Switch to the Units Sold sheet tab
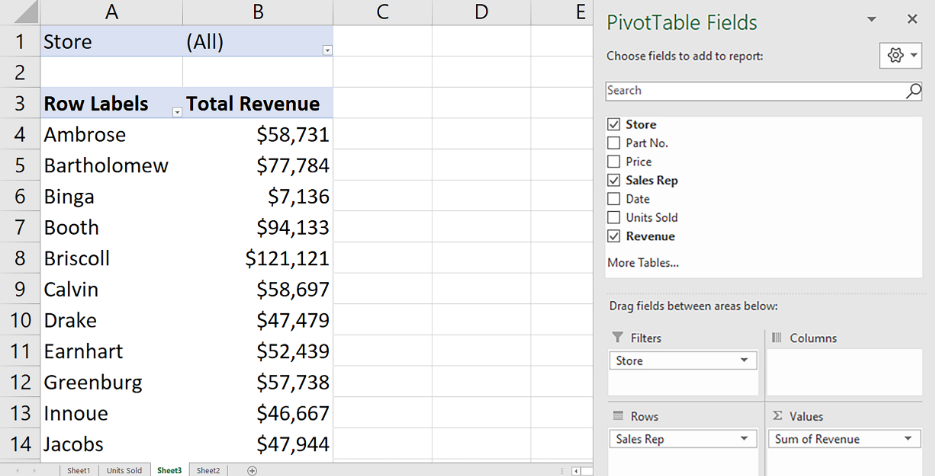935x476 pixels. [124, 470]
